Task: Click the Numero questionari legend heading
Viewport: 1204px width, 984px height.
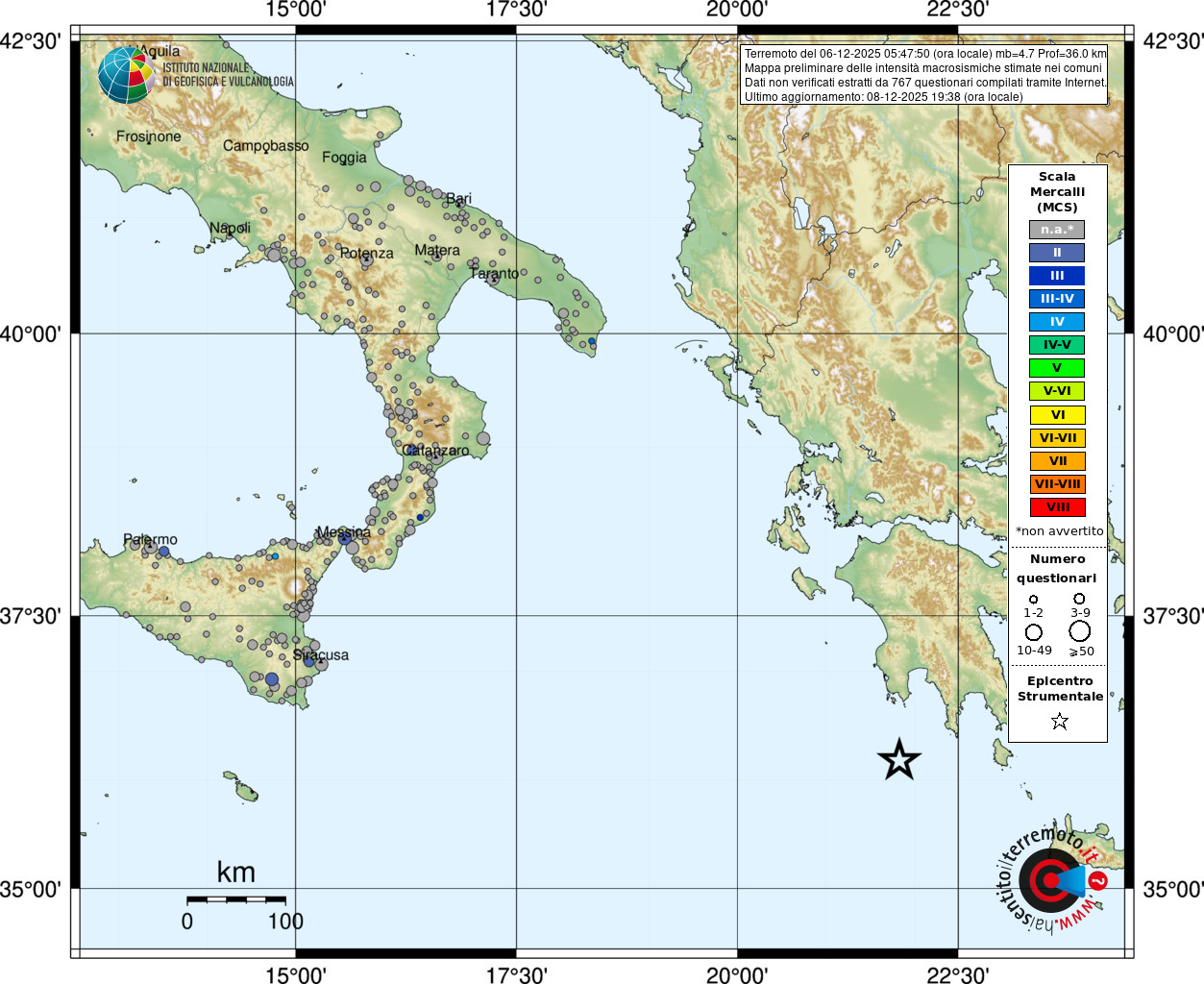Action: [x=1057, y=569]
